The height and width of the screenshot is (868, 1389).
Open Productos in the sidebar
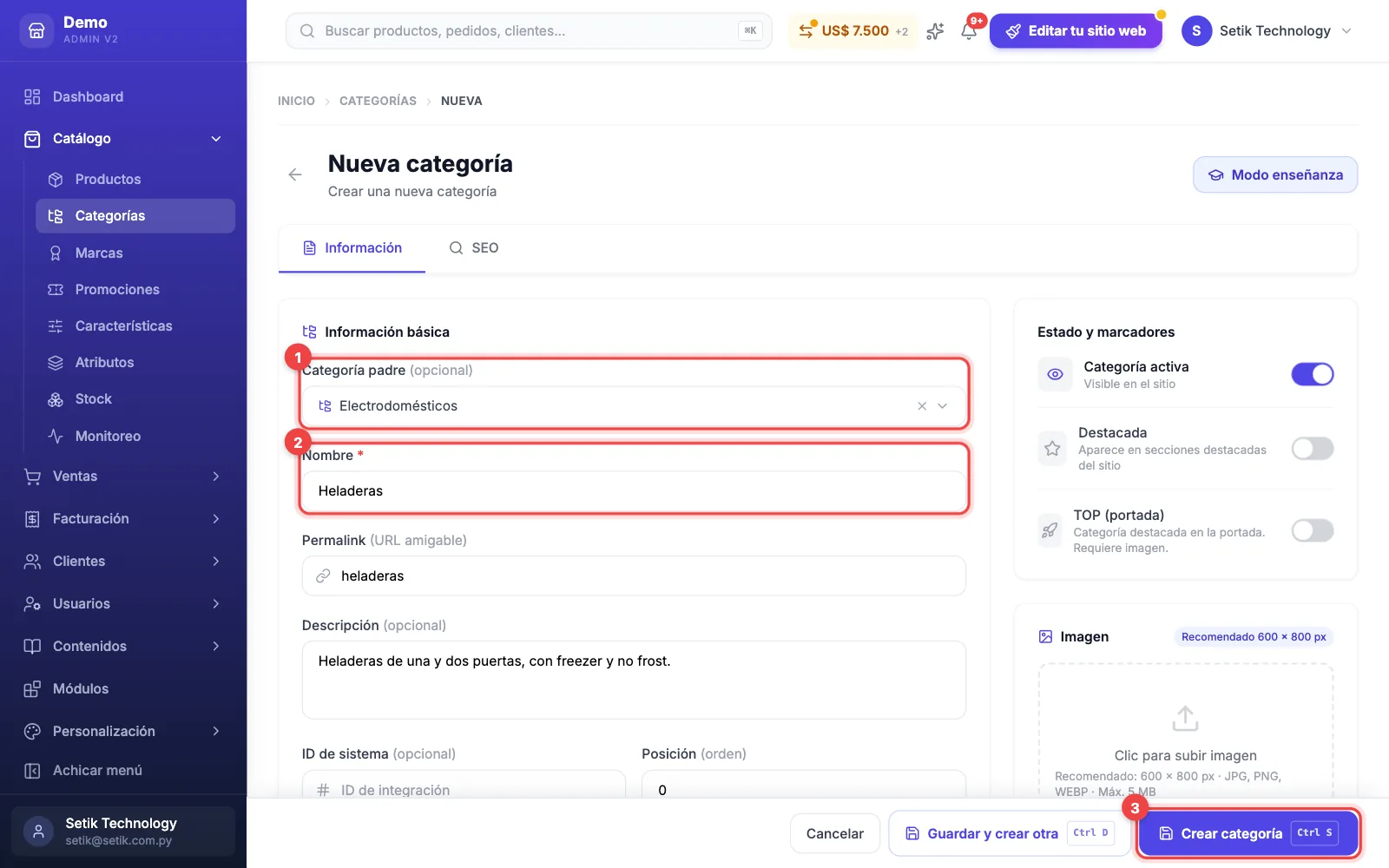(x=135, y=179)
